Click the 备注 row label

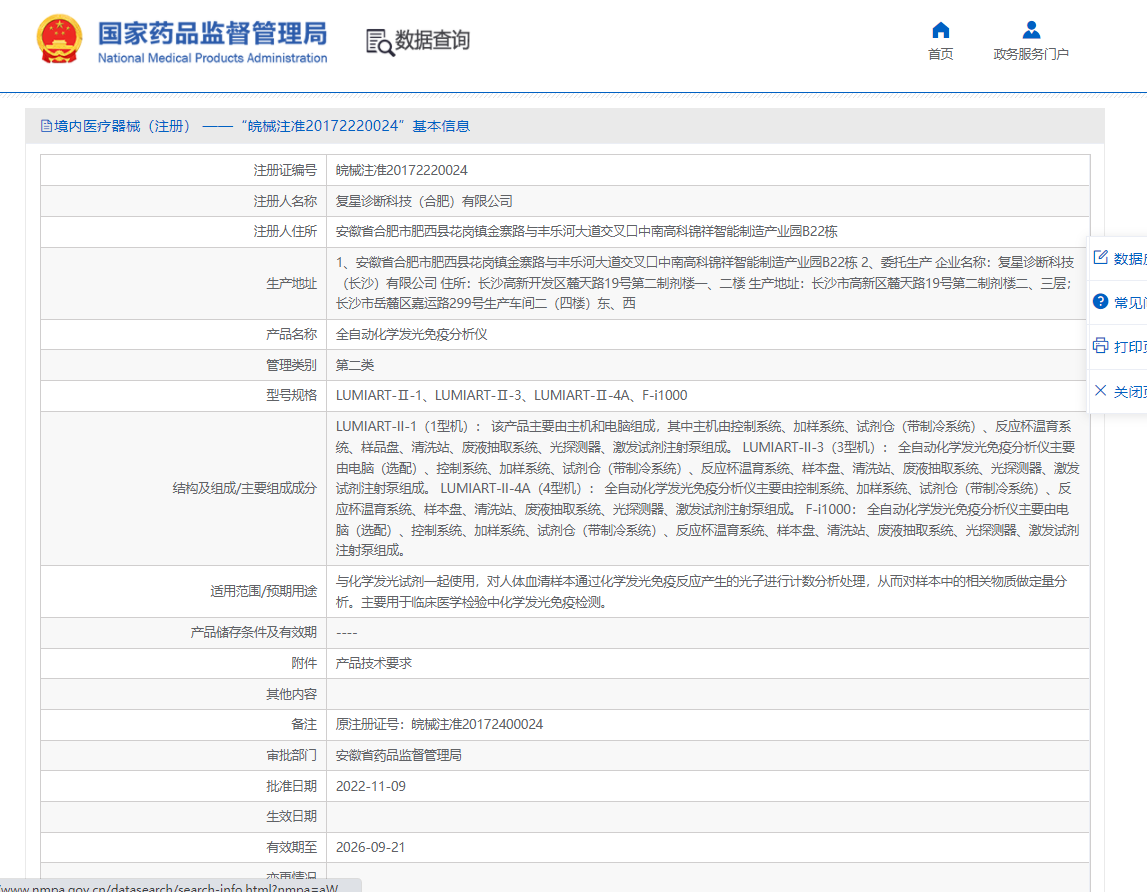tap(304, 724)
